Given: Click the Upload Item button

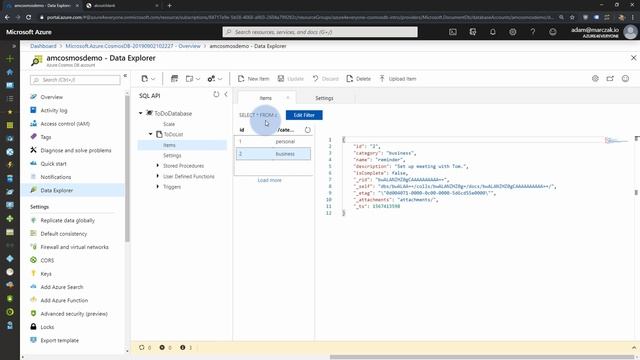Looking at the screenshot, I should pyautogui.click(x=398, y=79).
